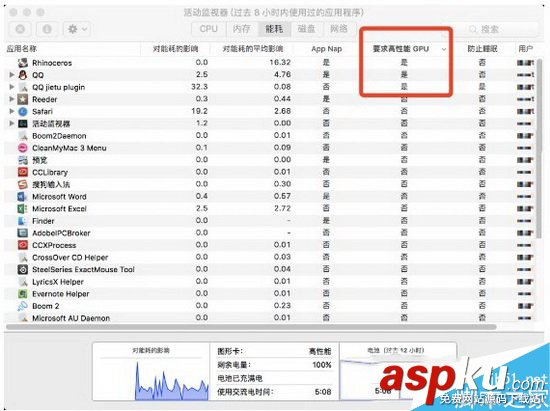This screenshot has width=550, height=411.
Task: Click the 剩余电量 100% line
Action: [x=274, y=365]
